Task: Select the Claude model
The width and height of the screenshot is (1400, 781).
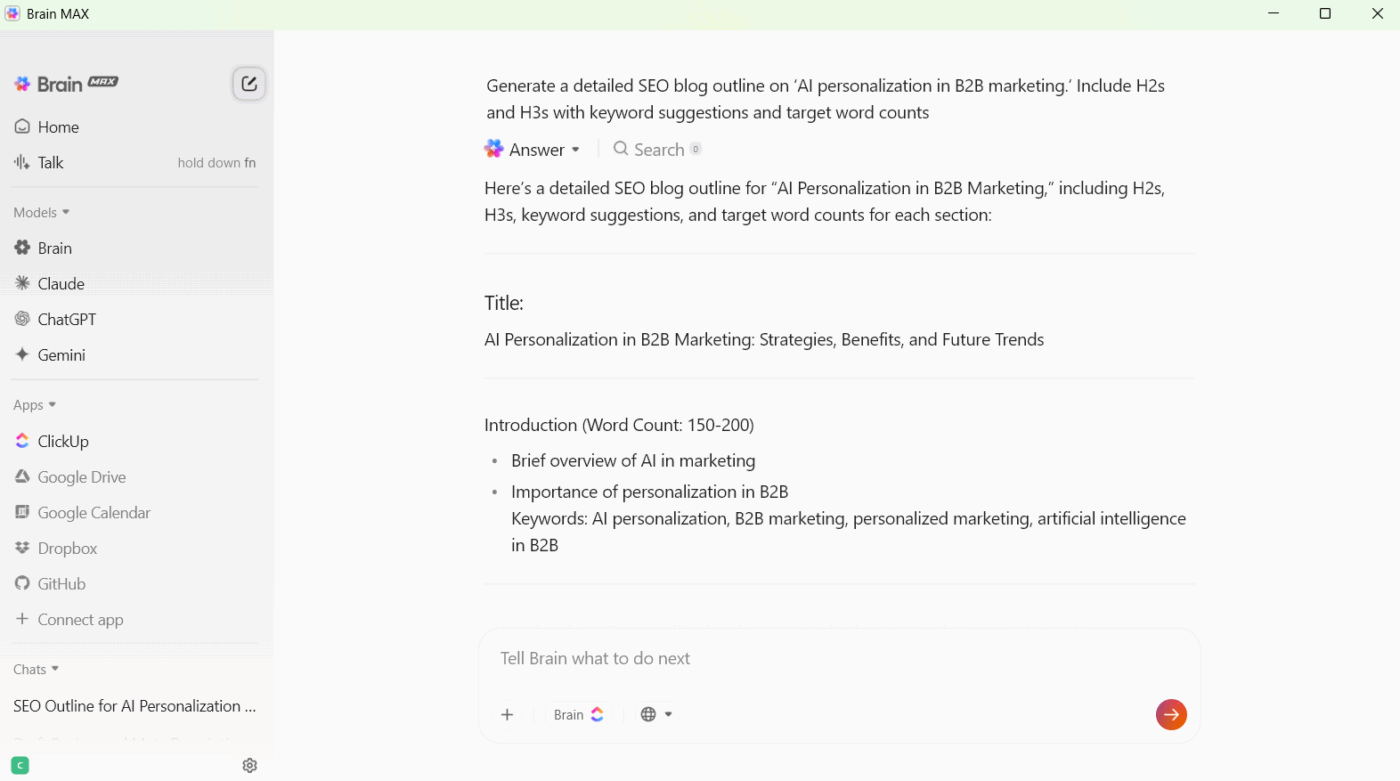Action: (60, 284)
